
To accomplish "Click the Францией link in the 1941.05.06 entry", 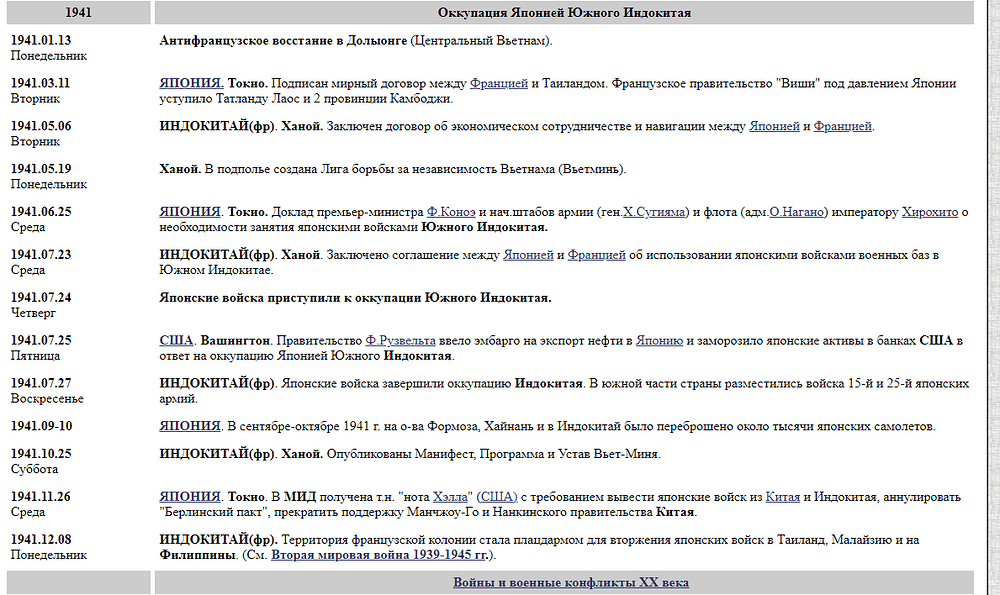I will 842,127.
